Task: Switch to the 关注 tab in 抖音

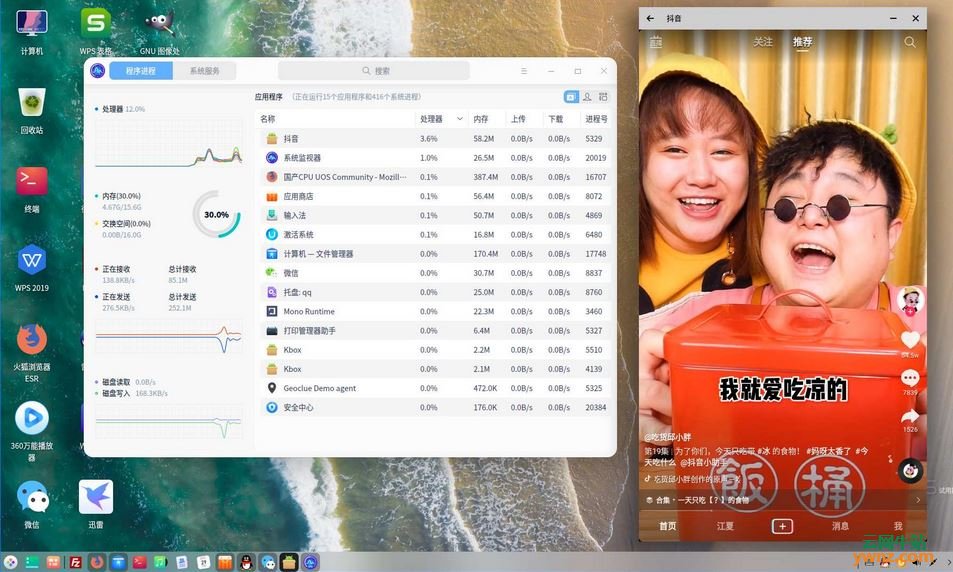Action: click(763, 42)
